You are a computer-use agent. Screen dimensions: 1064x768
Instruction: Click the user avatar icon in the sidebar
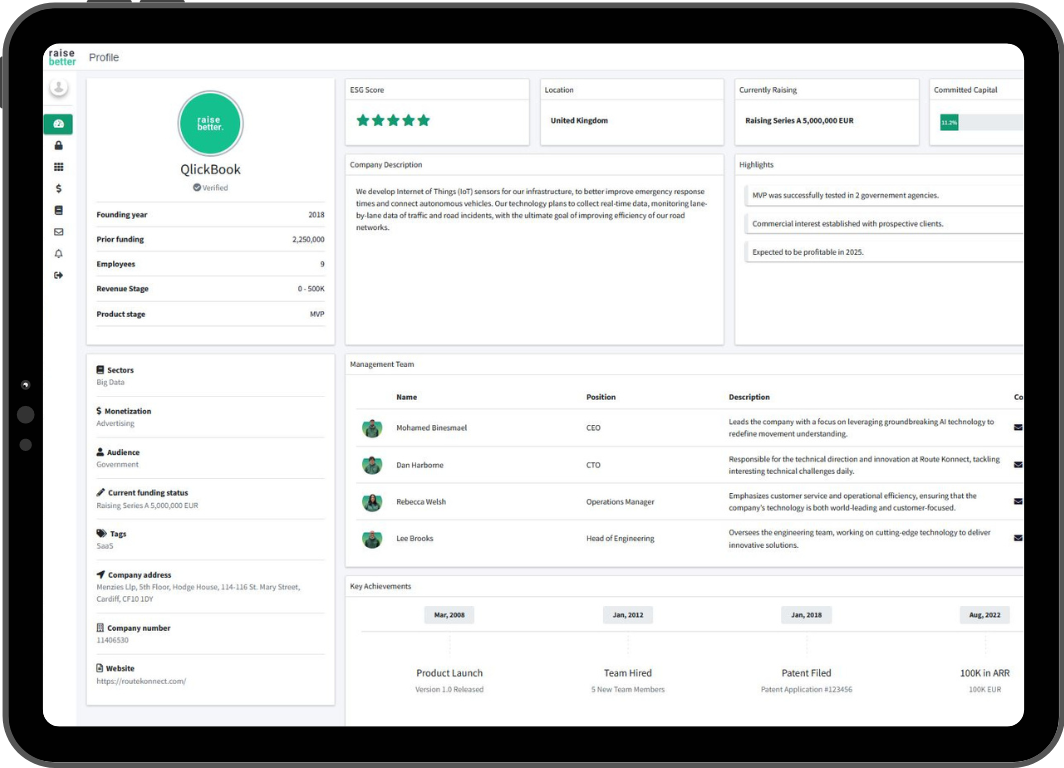tap(58, 88)
